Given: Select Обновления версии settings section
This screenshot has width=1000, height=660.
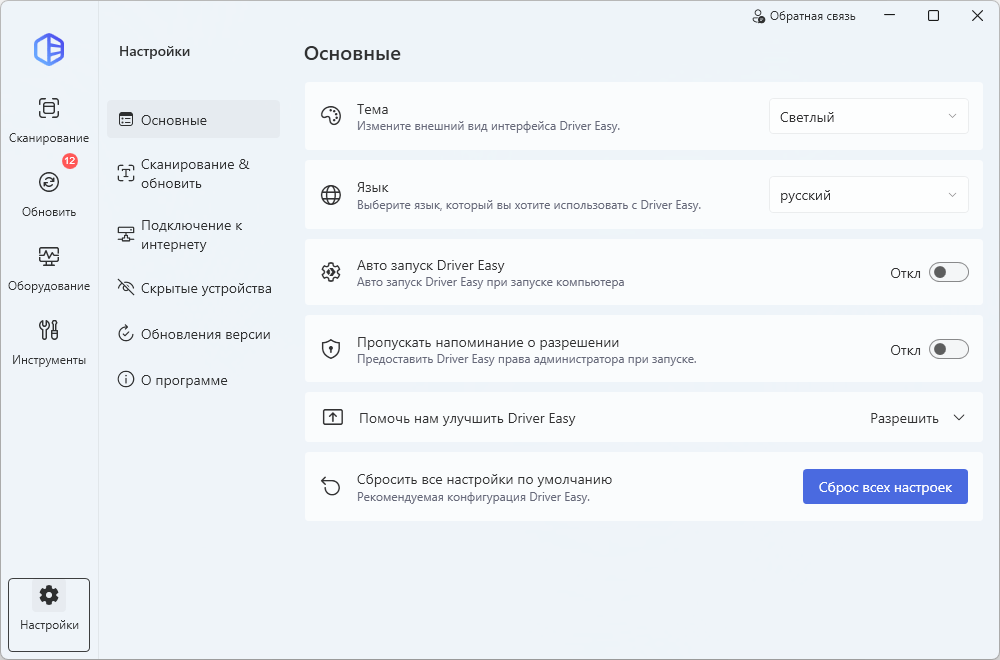Looking at the screenshot, I should point(193,334).
